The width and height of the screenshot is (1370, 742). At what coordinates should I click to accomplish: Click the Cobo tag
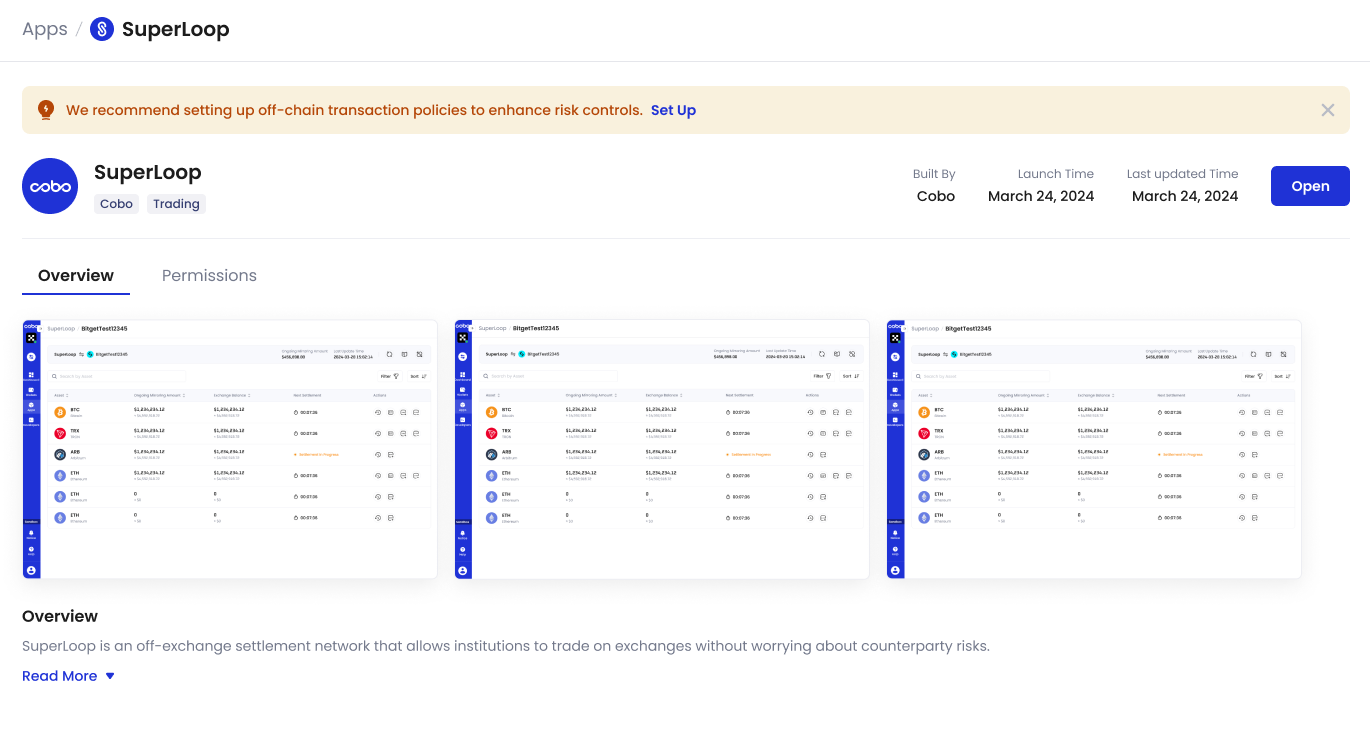(x=116, y=204)
